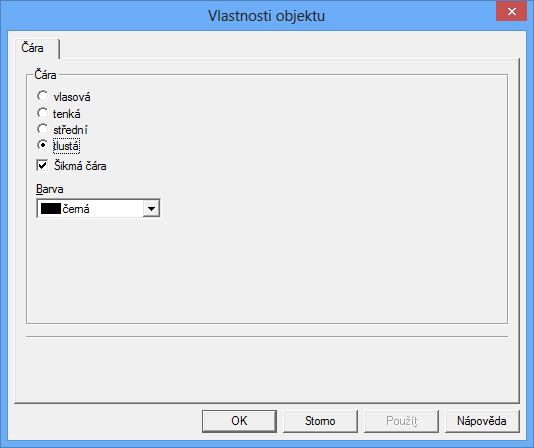Click the Vlastnosti objektu title bar
The image size is (534, 448).
click(267, 16)
